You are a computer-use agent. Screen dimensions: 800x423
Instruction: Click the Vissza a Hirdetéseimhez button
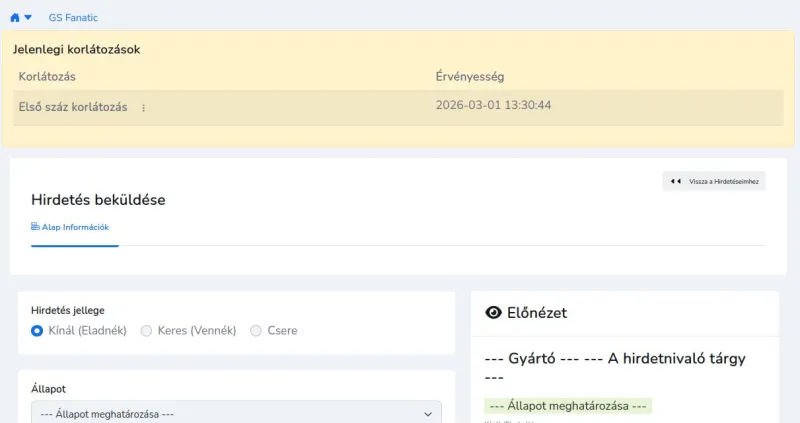[714, 181]
